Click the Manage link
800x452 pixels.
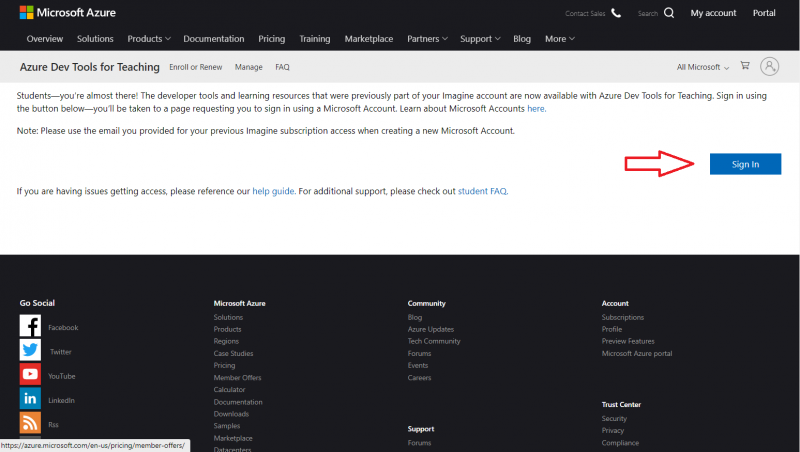pos(248,67)
